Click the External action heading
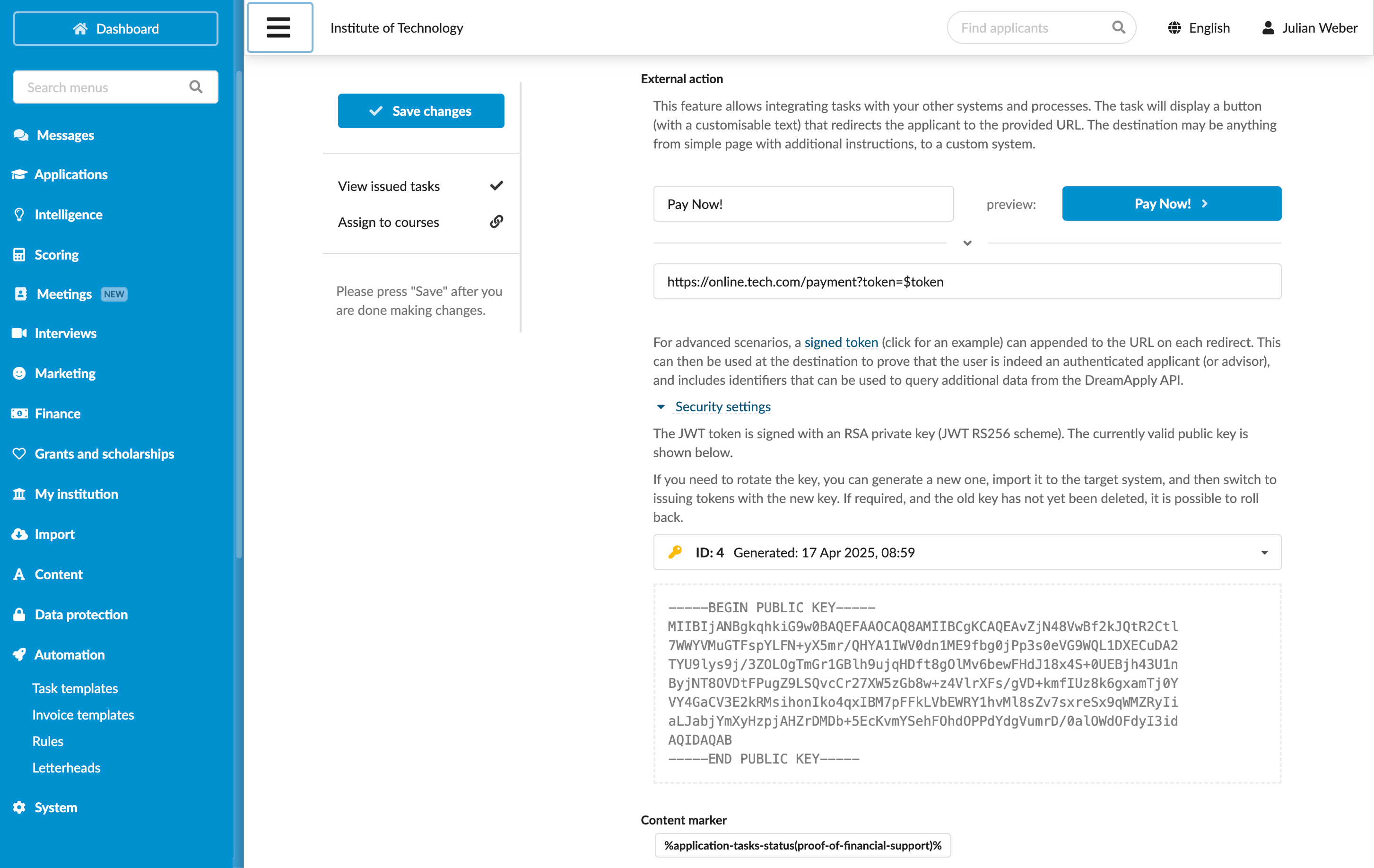Screen dimensions: 1374x868 pos(681,79)
